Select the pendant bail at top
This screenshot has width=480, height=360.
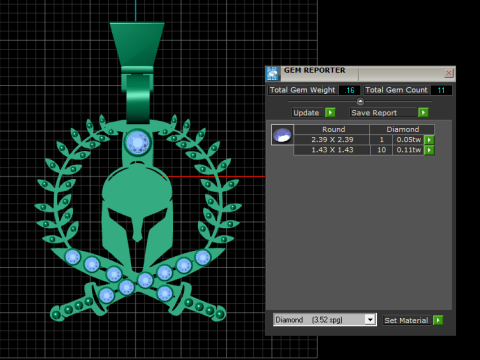(137, 72)
